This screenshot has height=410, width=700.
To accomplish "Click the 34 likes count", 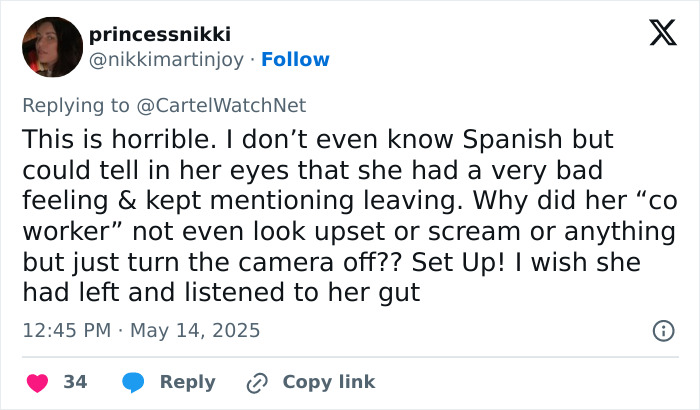I will (x=75, y=382).
